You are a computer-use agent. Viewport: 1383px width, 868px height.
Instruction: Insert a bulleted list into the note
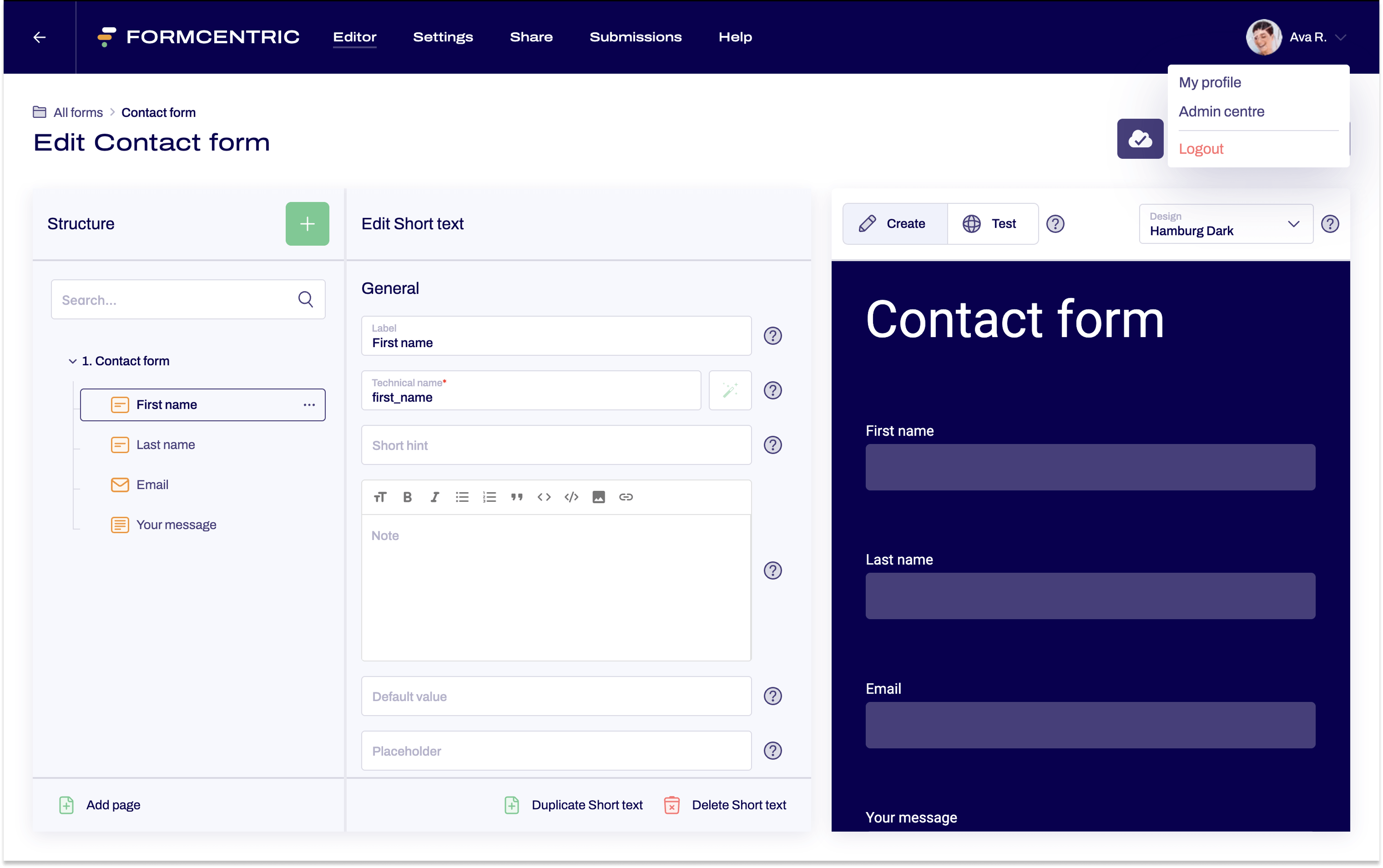(x=462, y=497)
